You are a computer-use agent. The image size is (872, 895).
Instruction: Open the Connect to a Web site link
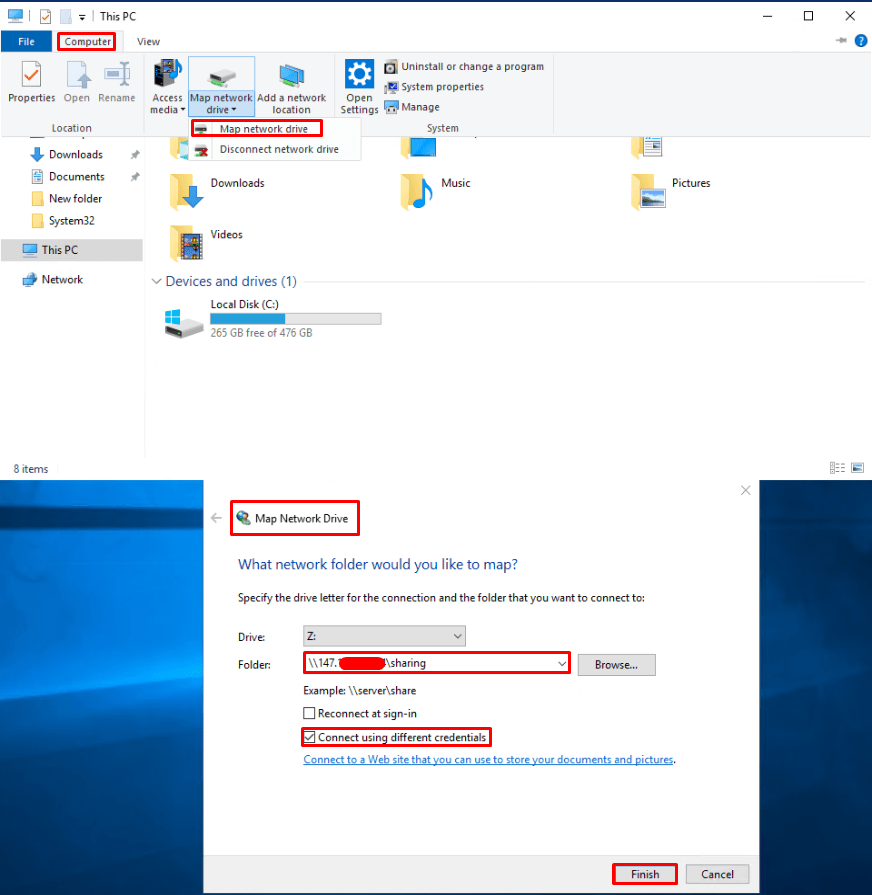click(488, 760)
